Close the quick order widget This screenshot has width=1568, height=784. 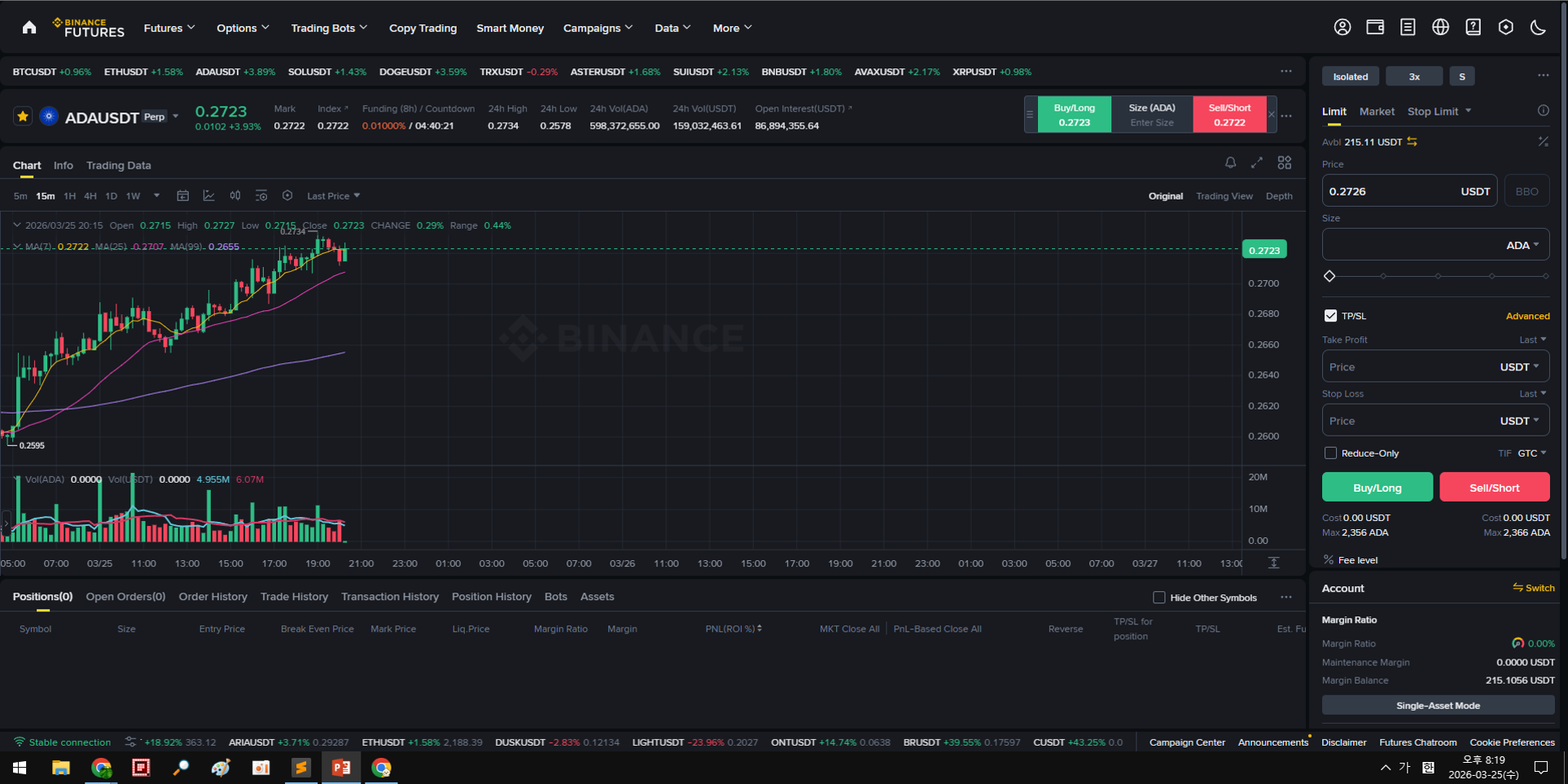coord(1272,114)
